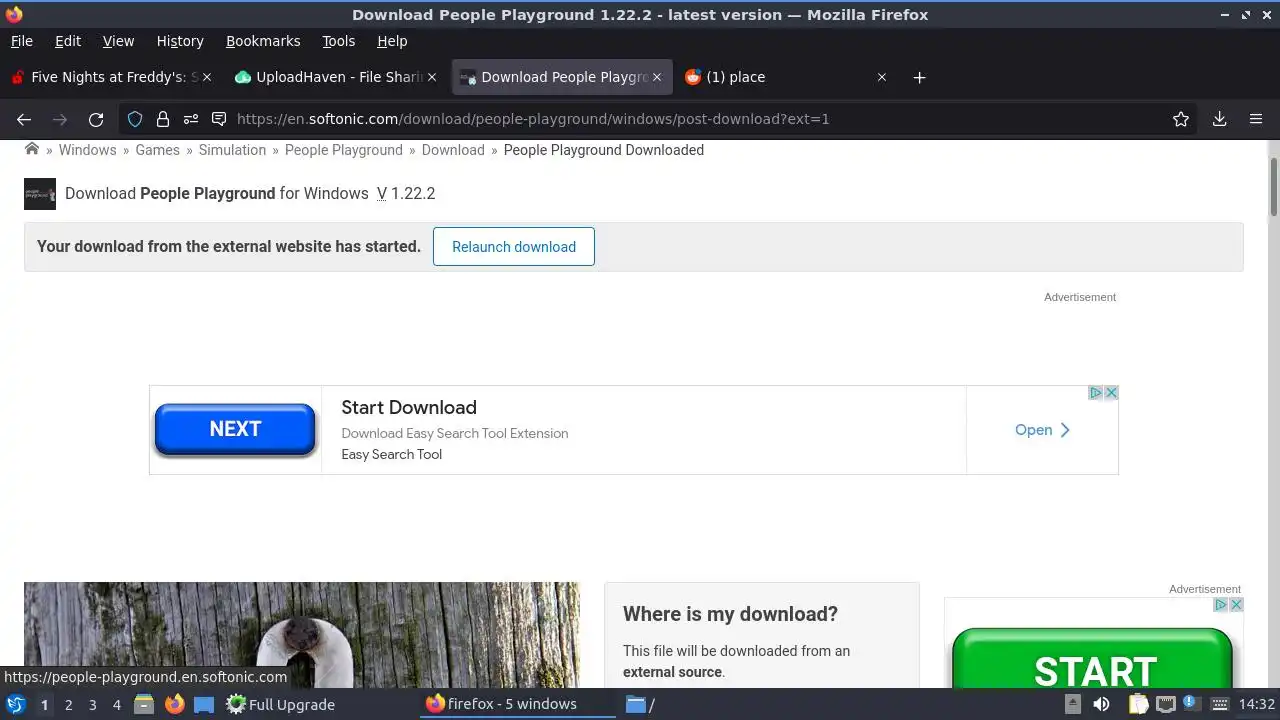
Task: Open People Playground breadcrumb link
Action: (344, 150)
